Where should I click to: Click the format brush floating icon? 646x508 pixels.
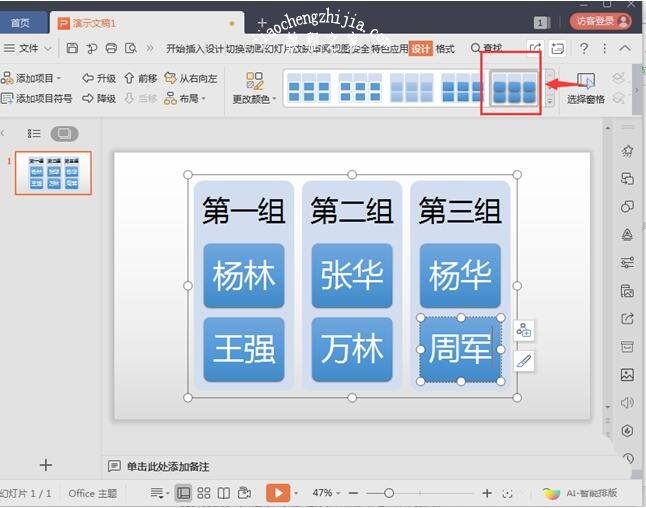(x=524, y=362)
